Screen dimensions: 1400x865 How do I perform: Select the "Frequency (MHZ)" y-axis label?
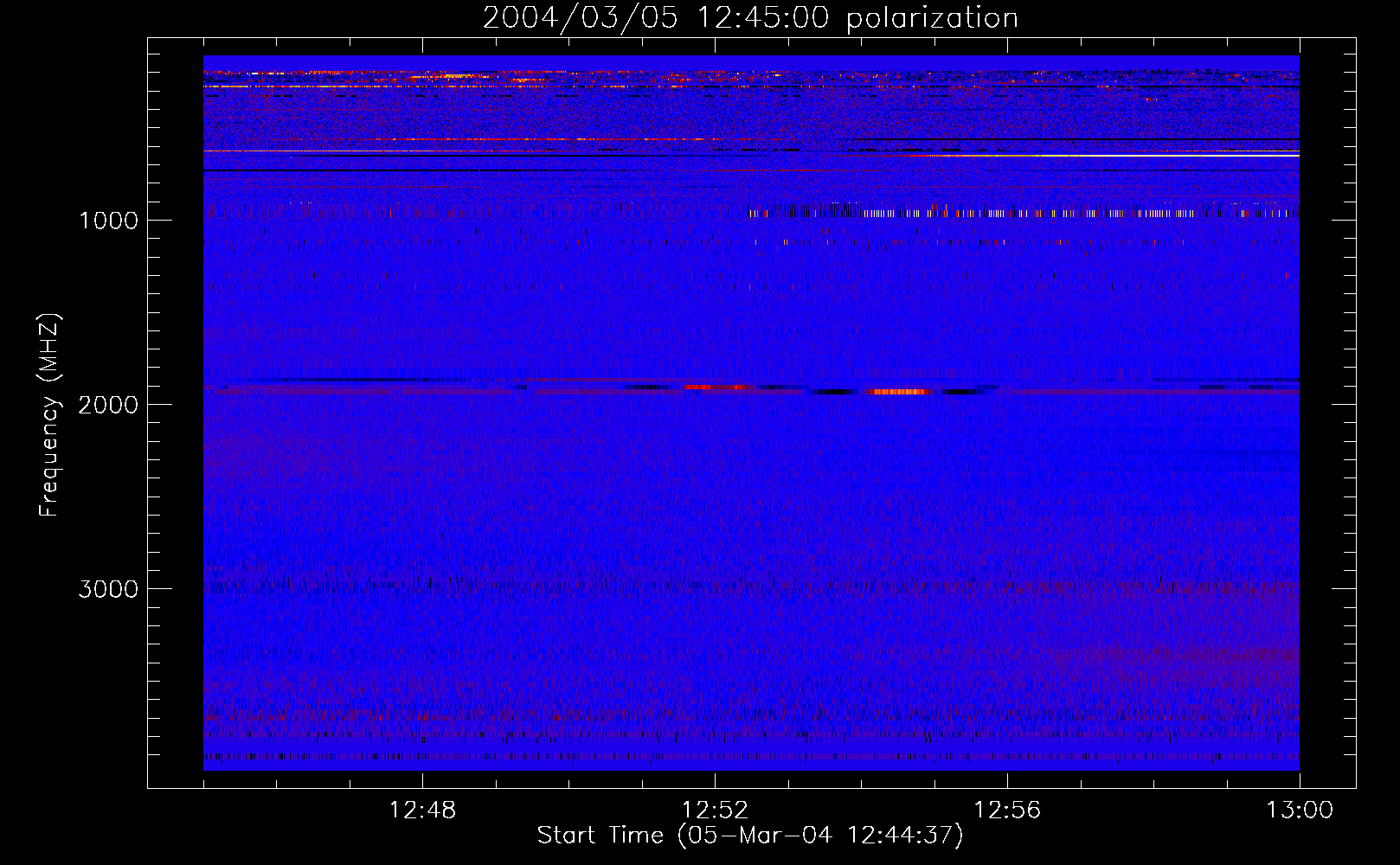coord(49,415)
